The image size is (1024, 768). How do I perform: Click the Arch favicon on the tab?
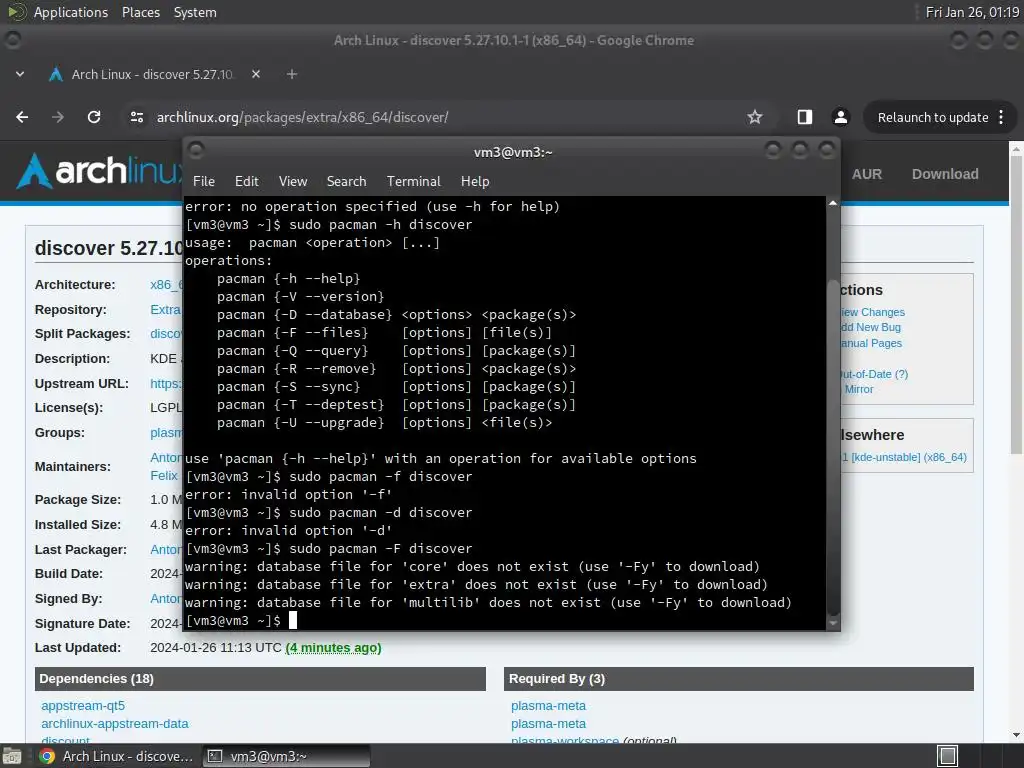56,74
